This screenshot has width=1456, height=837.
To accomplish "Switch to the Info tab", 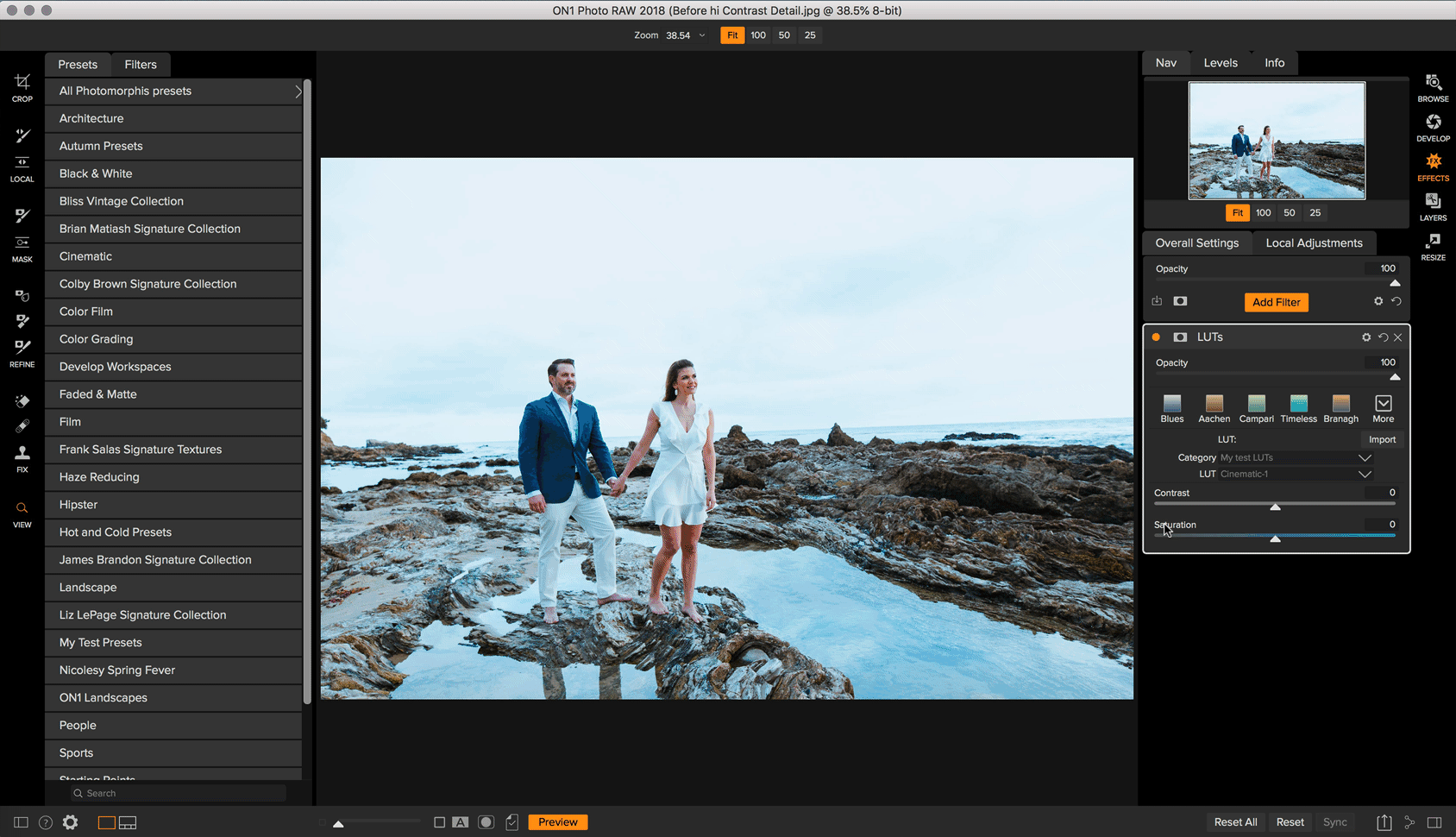I will pyautogui.click(x=1274, y=63).
